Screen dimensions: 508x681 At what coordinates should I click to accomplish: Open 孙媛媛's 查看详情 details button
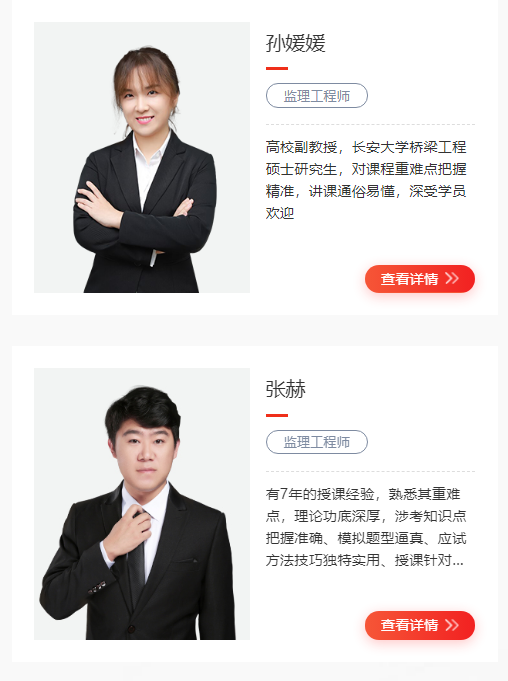pos(420,279)
